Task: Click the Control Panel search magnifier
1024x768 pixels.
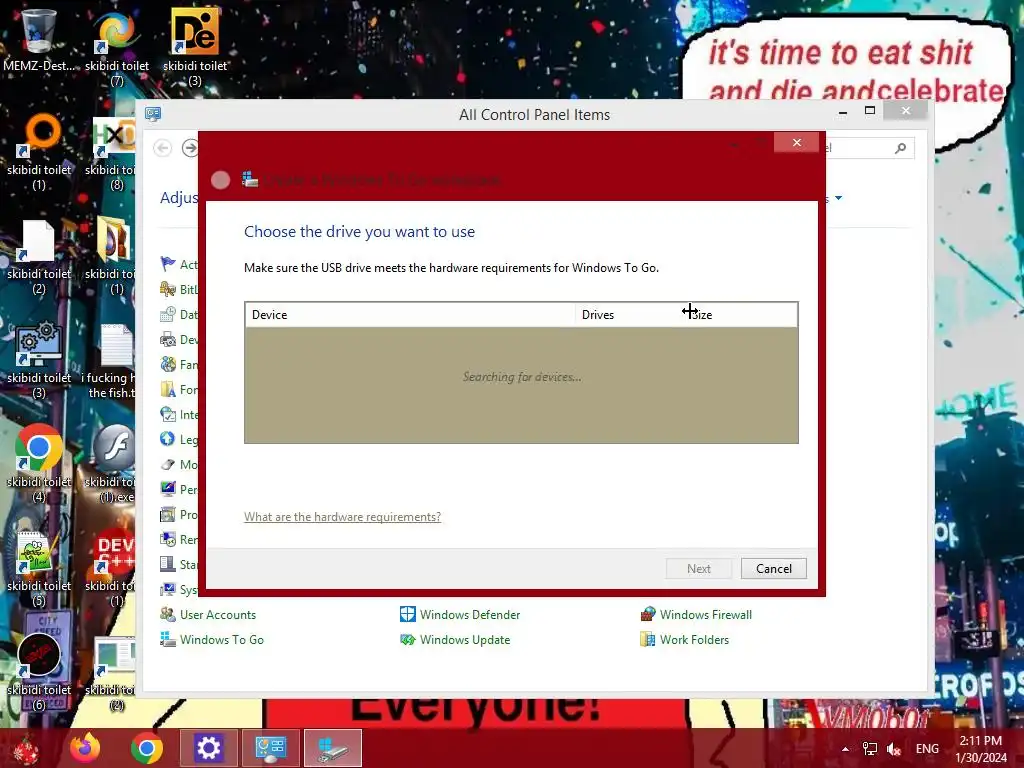Action: tap(901, 148)
